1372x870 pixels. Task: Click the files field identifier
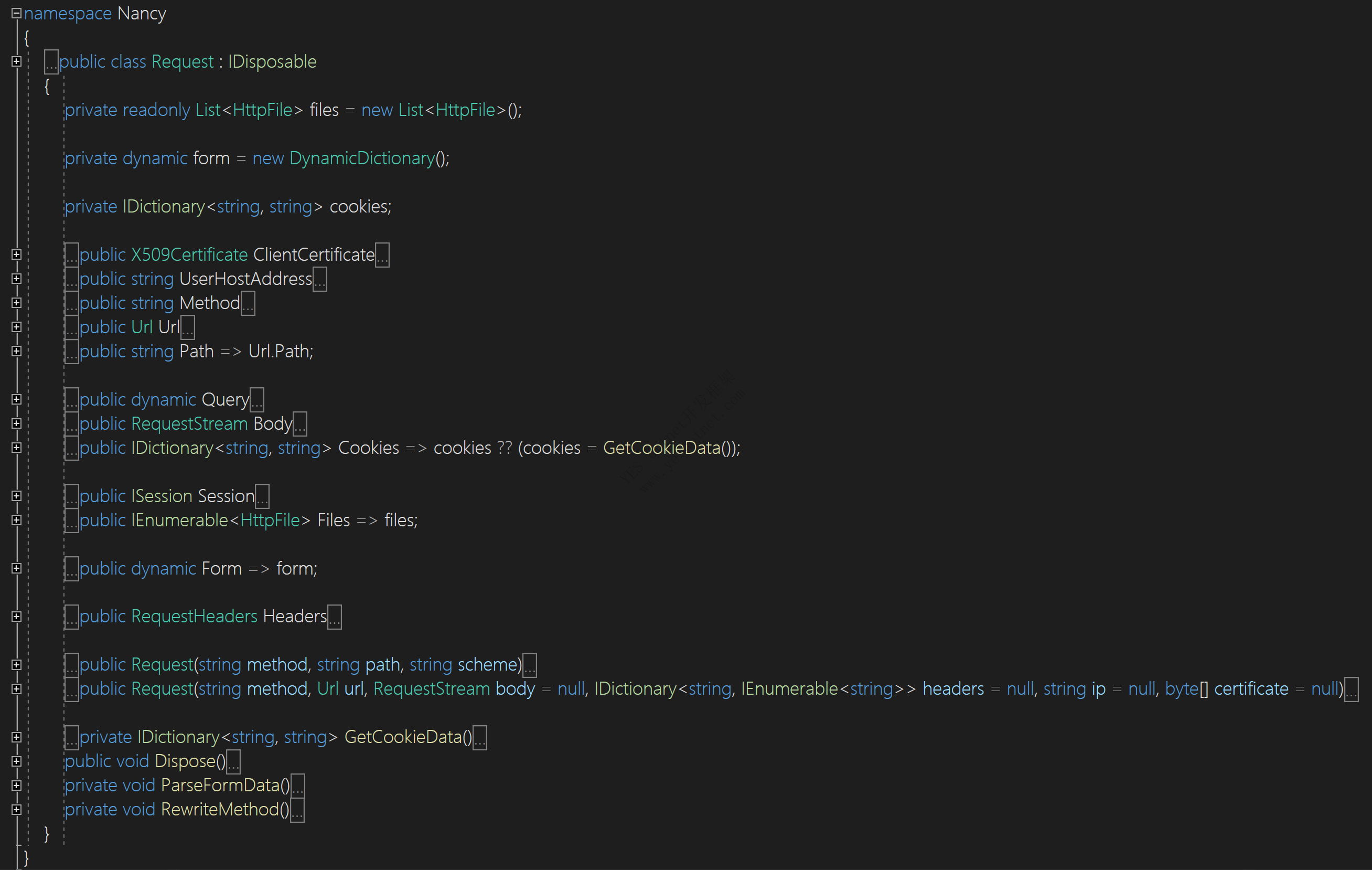pos(324,110)
